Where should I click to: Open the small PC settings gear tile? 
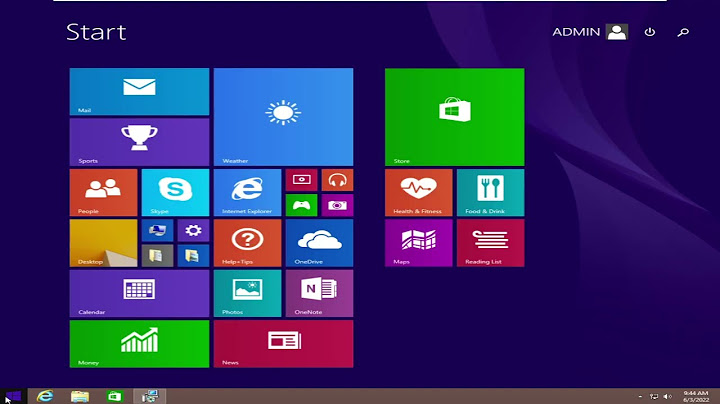[193, 230]
